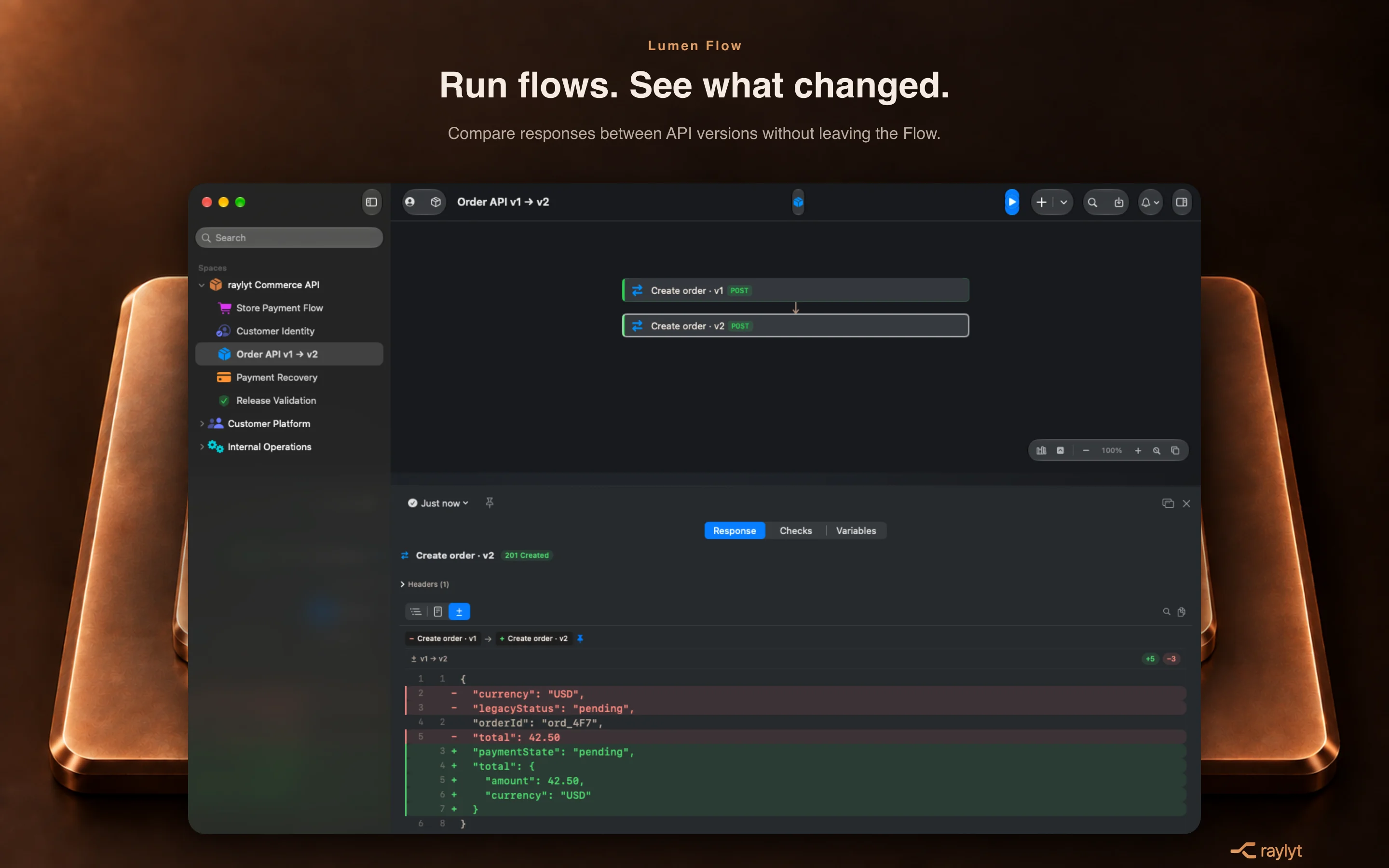1389x868 pixels.
Task: Zoom out canvas with minus button
Action: click(1086, 451)
